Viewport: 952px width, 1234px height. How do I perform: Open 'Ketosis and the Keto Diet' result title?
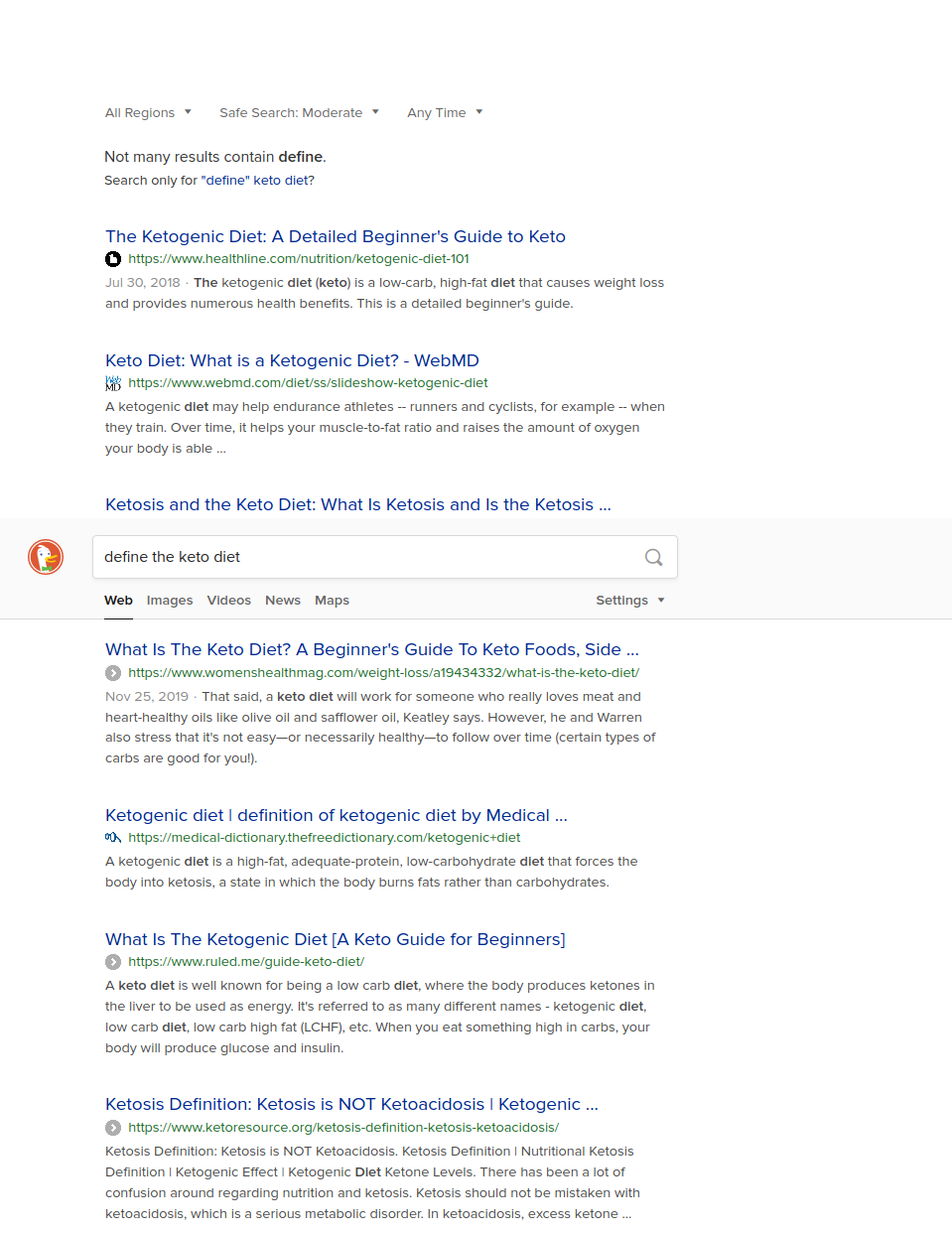pyautogui.click(x=358, y=504)
